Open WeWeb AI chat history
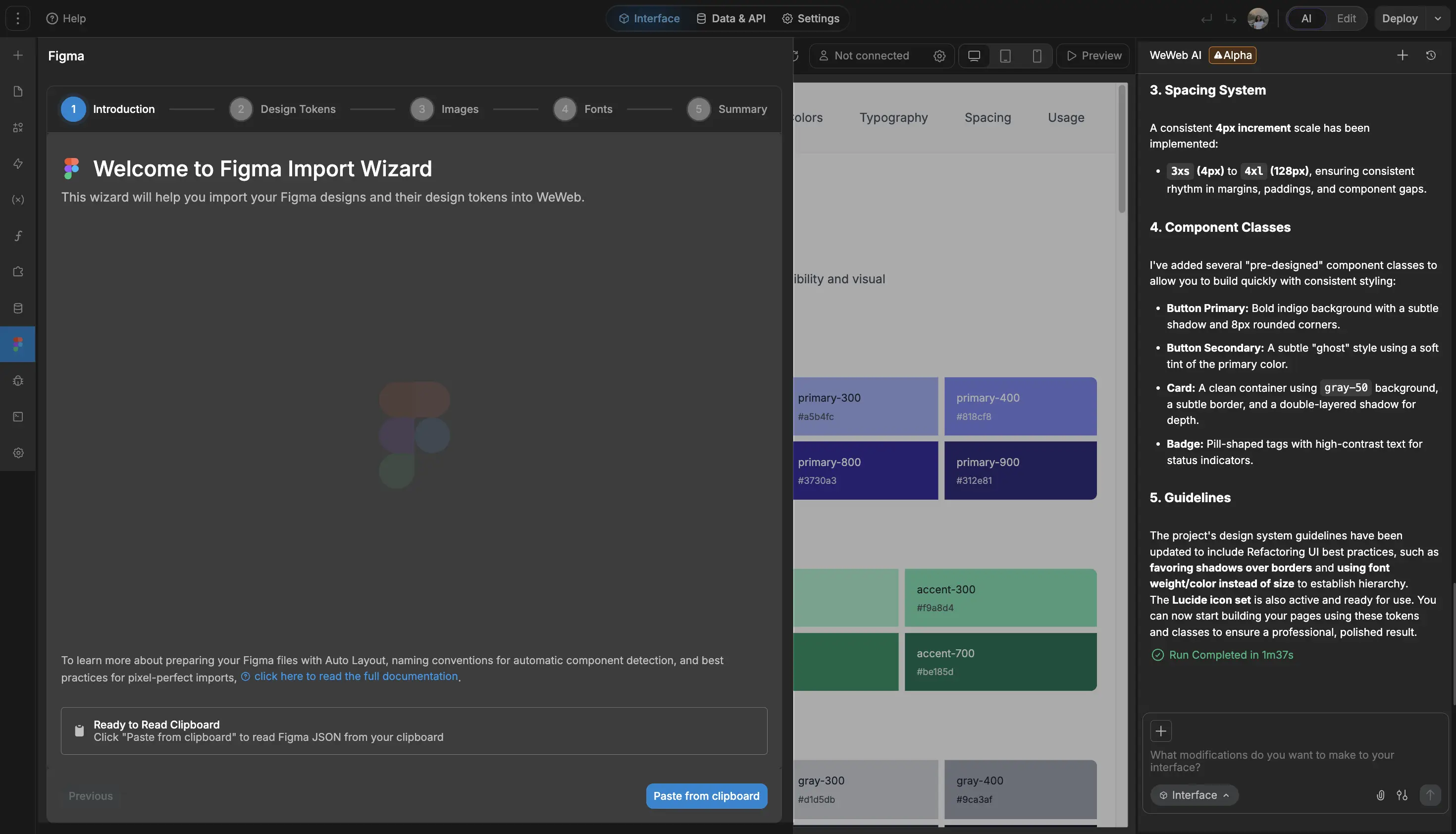The image size is (1456, 834). 1431,55
